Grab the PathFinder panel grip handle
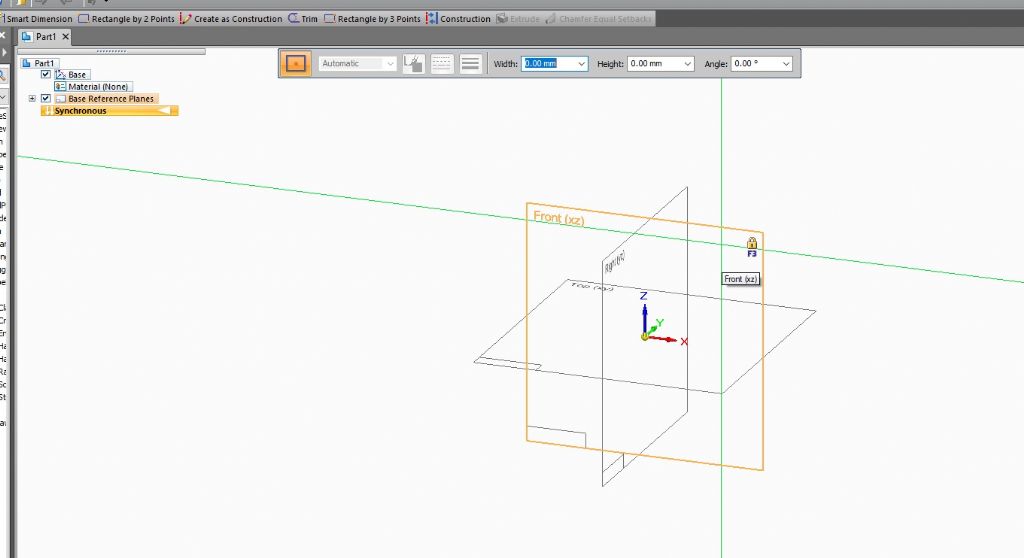Image resolution: width=1024 pixels, height=558 pixels. [x=111, y=50]
